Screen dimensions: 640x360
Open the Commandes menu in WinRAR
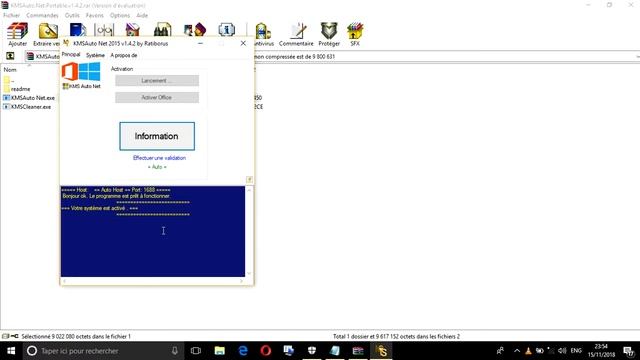42,15
